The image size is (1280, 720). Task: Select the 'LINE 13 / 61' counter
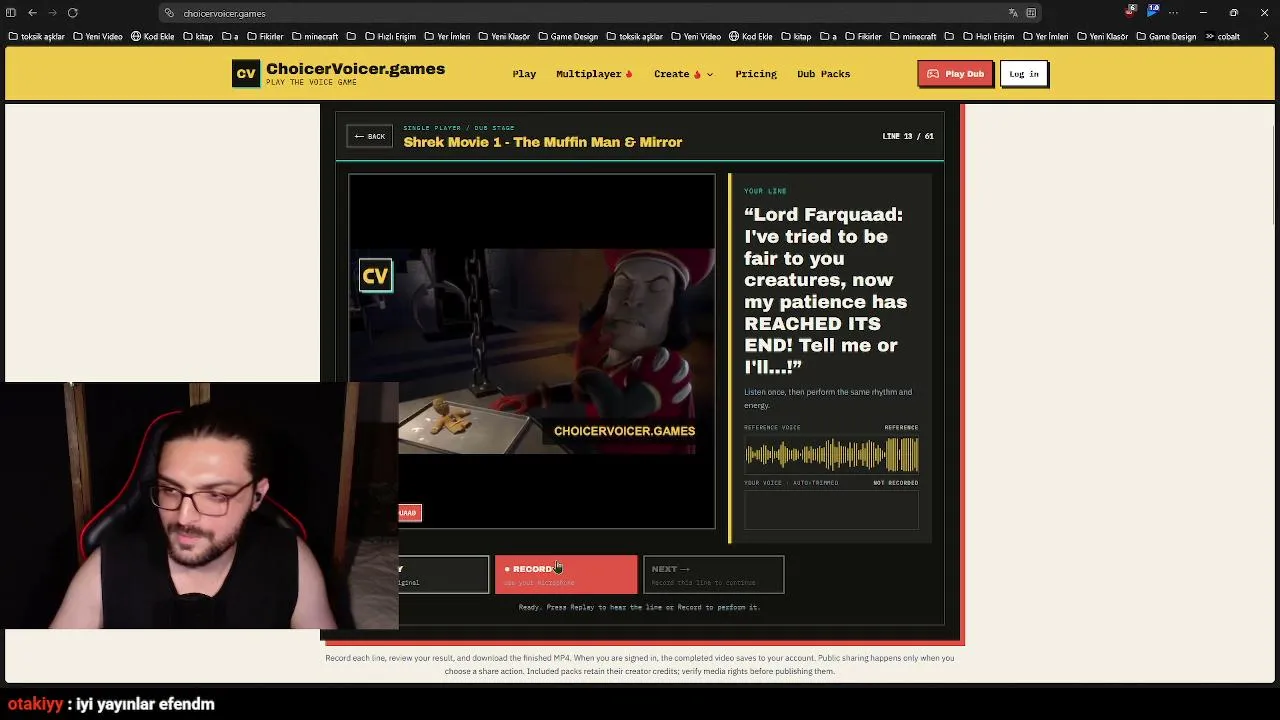click(908, 136)
